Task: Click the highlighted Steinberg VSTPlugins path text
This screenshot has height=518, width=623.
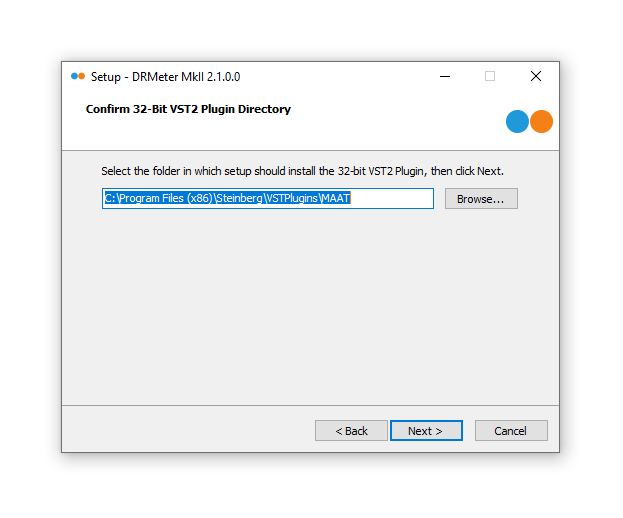Action: tap(227, 198)
